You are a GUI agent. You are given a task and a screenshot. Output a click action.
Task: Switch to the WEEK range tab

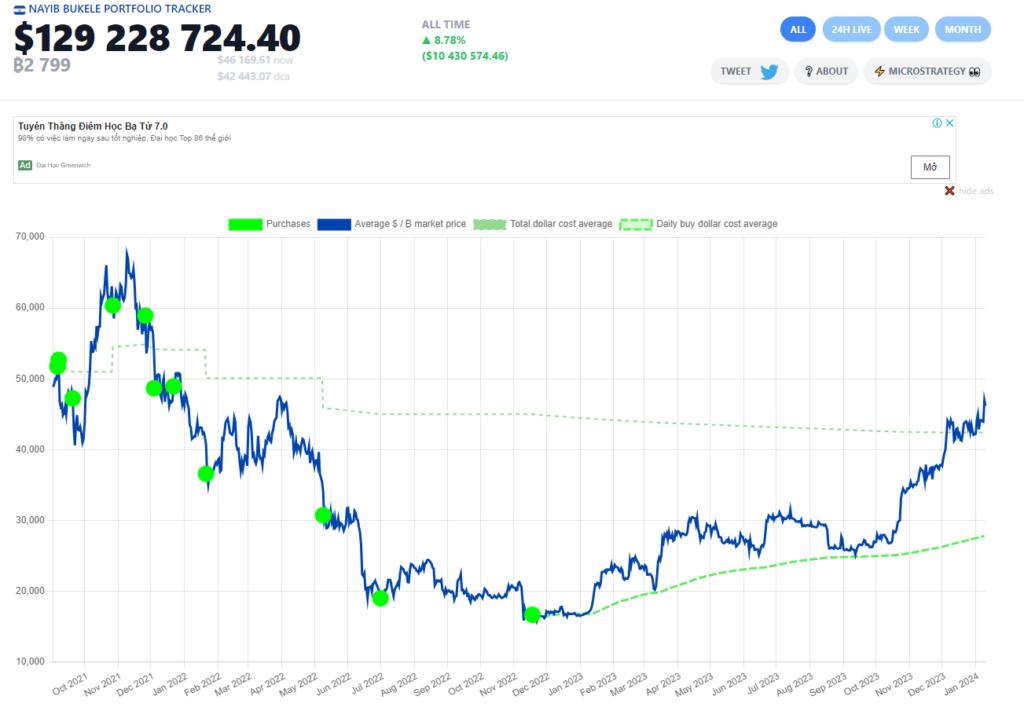[906, 29]
